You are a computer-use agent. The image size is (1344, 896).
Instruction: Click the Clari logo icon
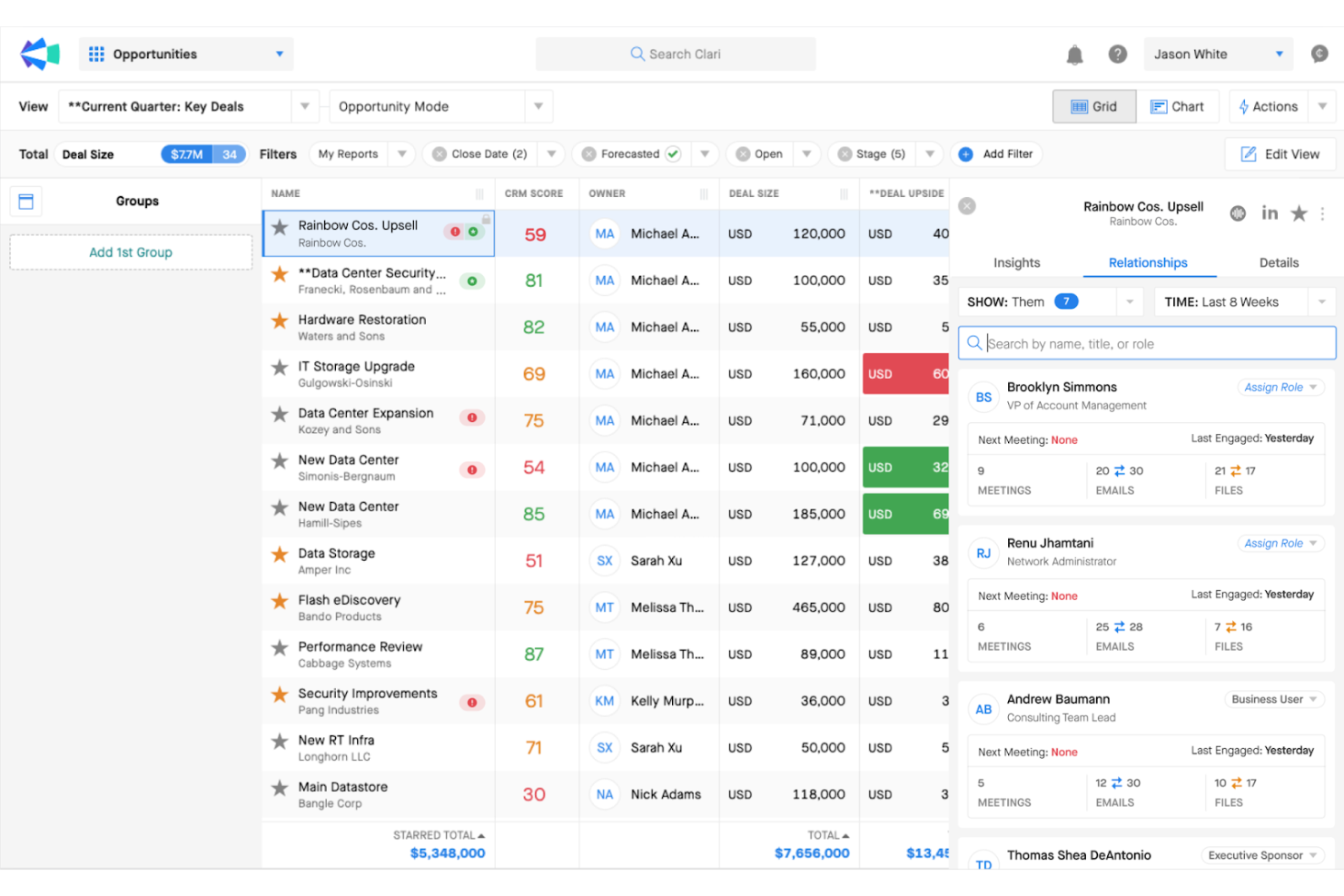tap(40, 54)
